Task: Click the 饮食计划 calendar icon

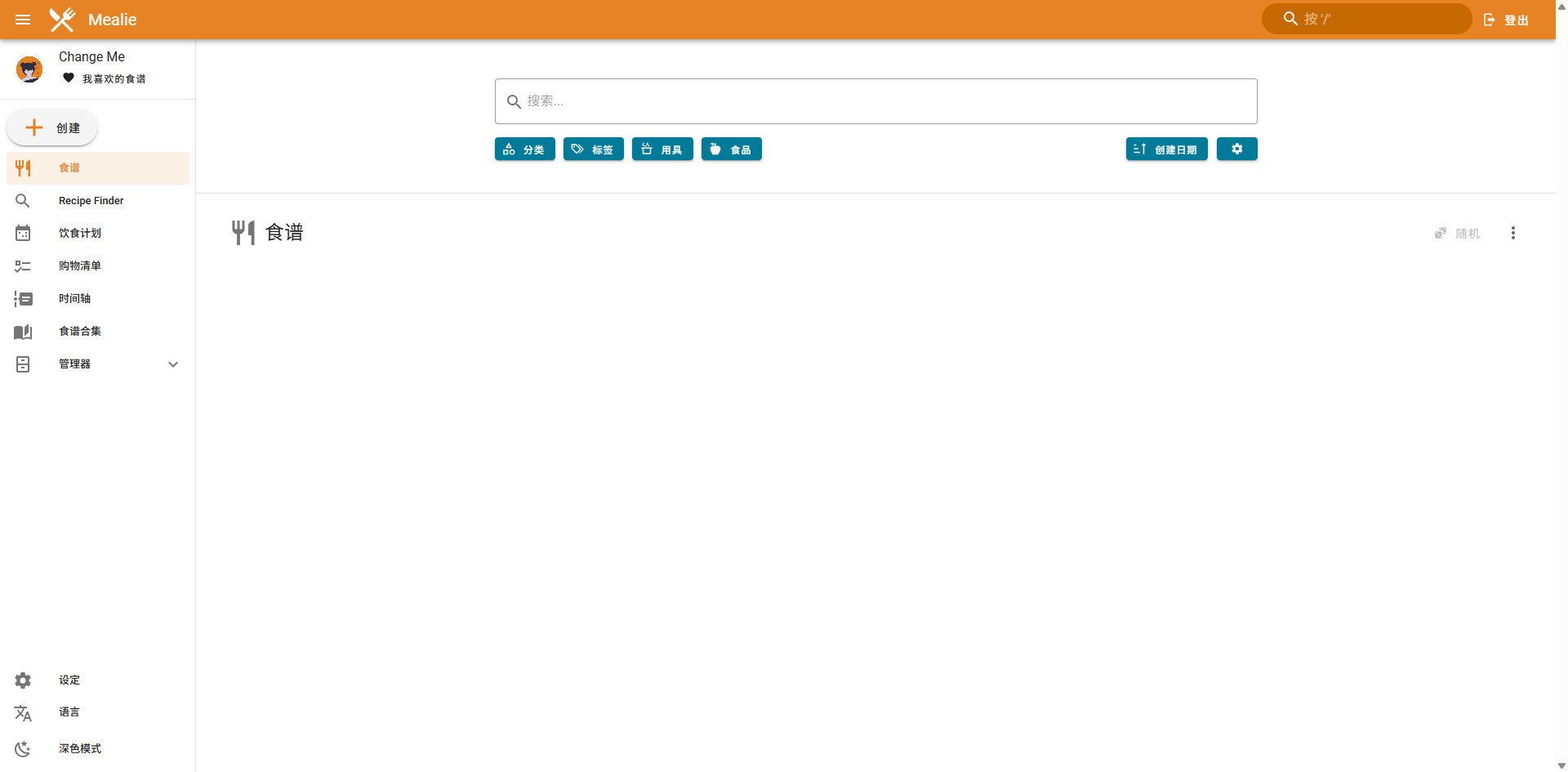Action: coord(23,234)
